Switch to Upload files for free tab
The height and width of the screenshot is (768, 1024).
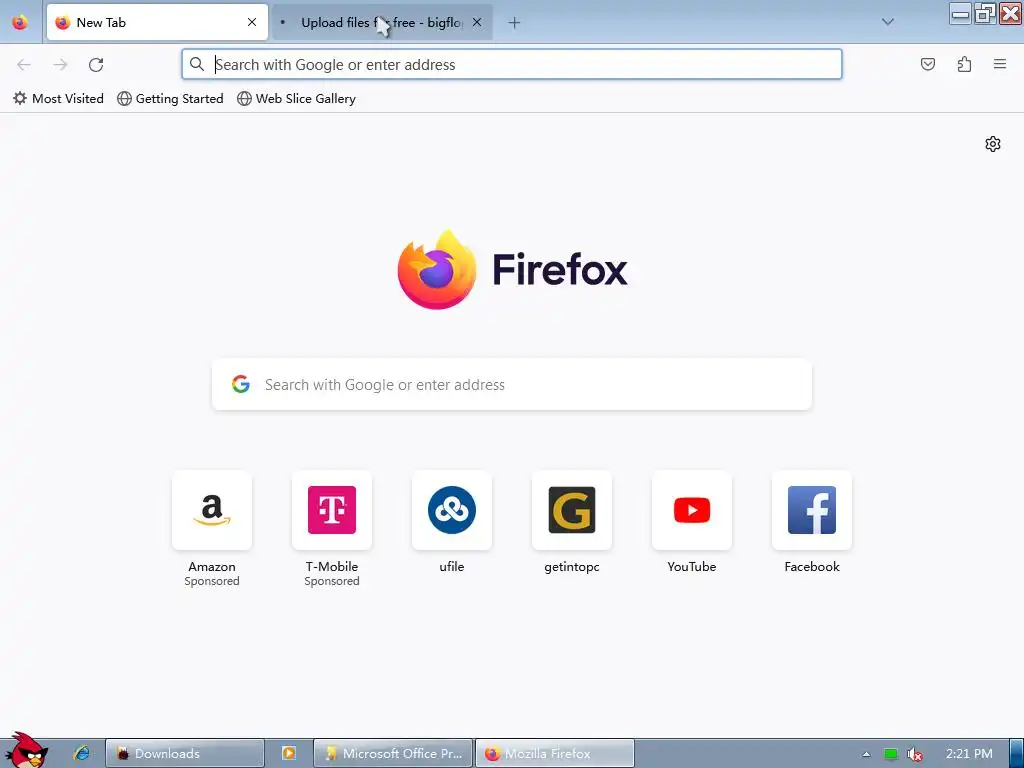(382, 22)
